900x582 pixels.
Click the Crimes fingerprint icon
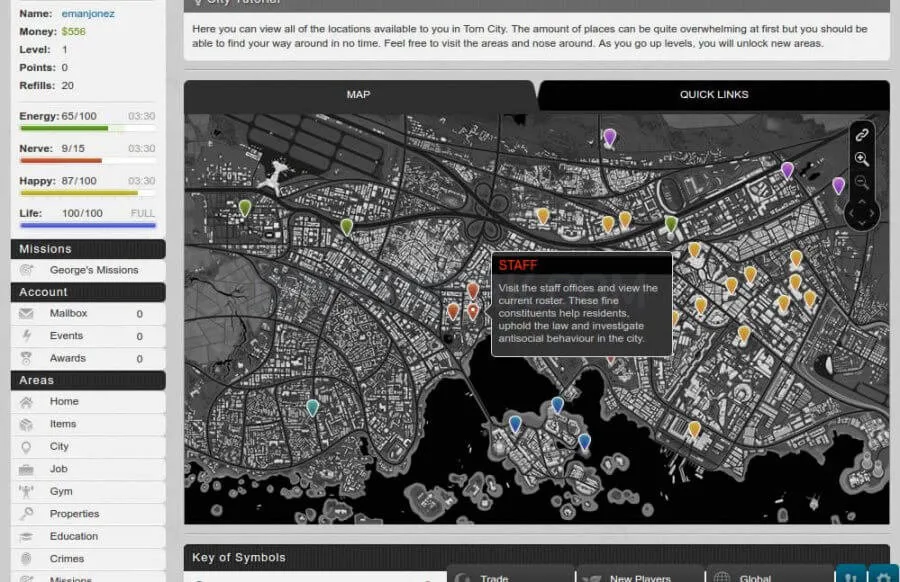point(26,559)
